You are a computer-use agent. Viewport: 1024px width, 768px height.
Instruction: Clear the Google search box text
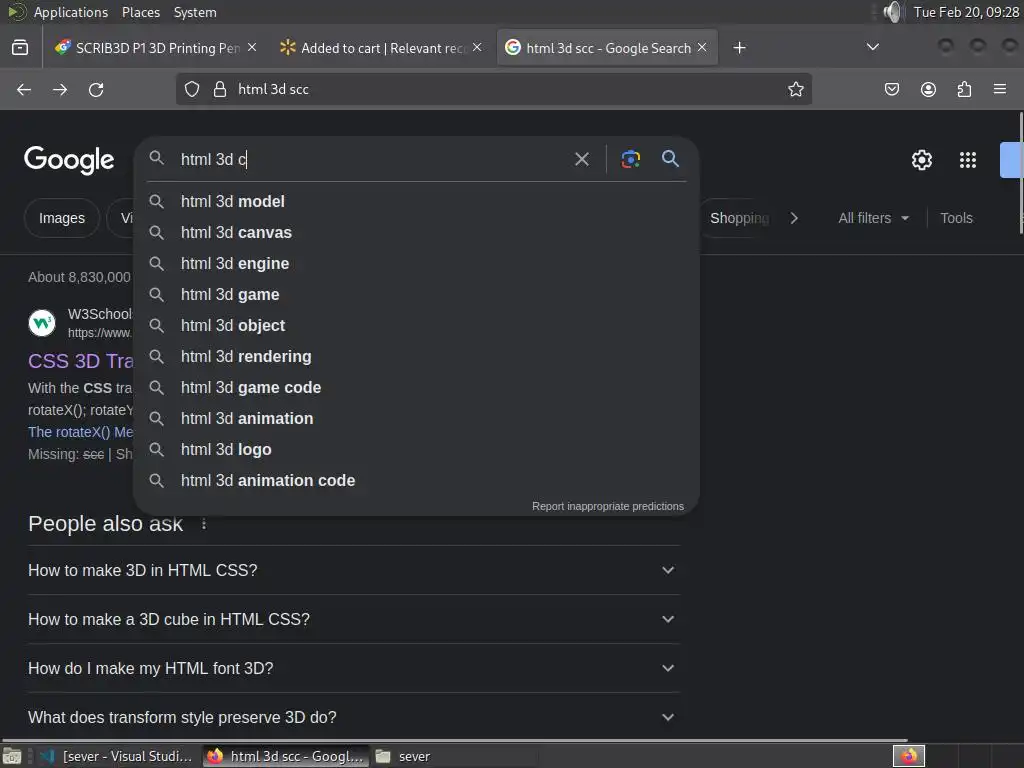point(582,159)
